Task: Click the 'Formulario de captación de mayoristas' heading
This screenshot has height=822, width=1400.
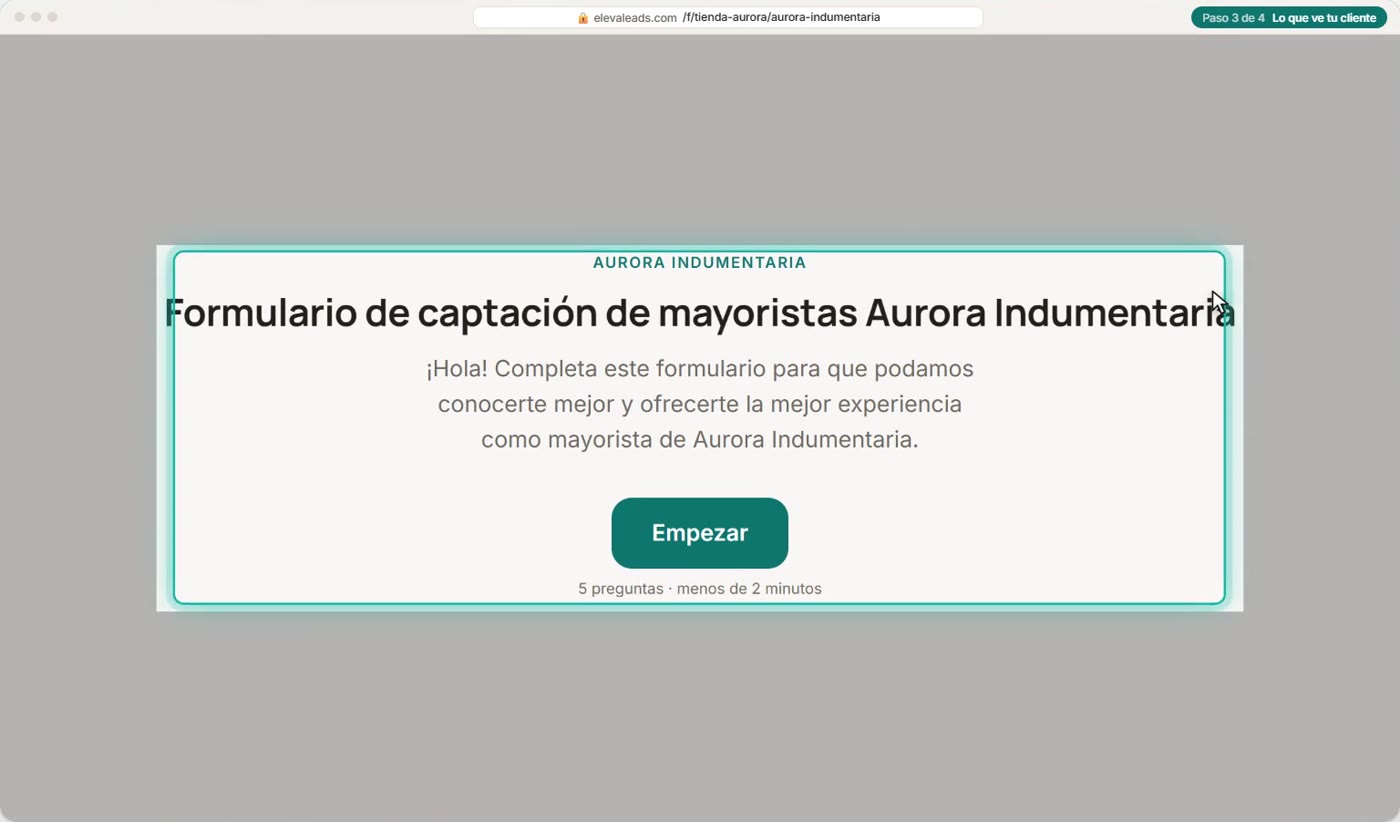Action: (700, 313)
